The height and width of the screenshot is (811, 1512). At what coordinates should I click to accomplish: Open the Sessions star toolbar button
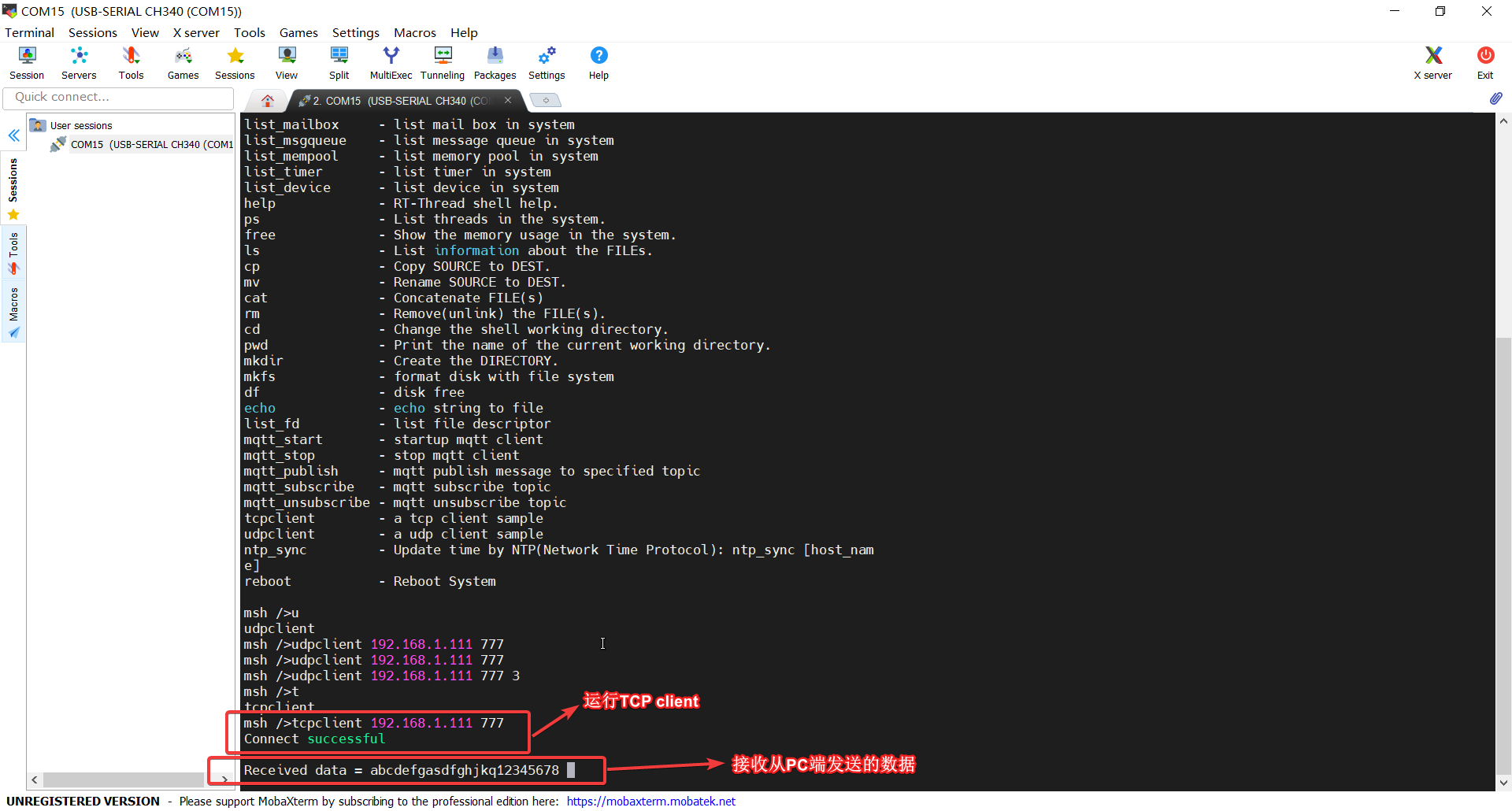(235, 63)
